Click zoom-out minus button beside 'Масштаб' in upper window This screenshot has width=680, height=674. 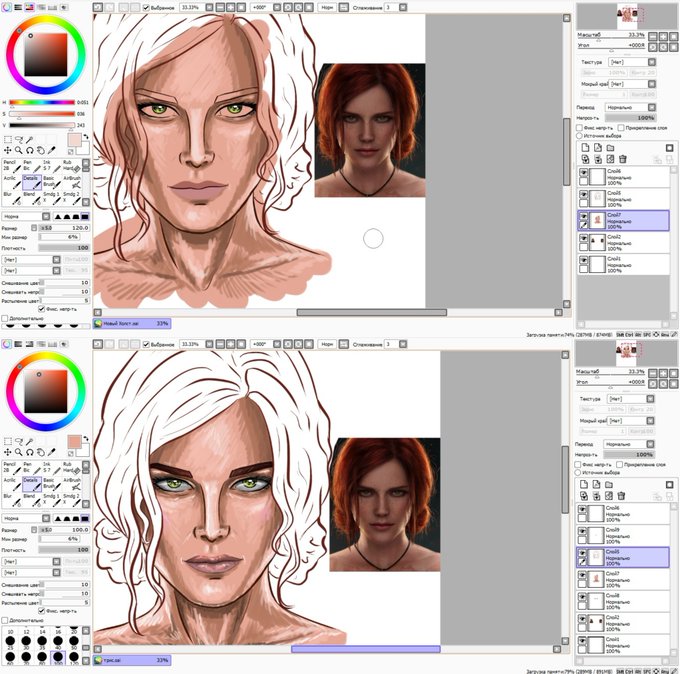tap(652, 37)
